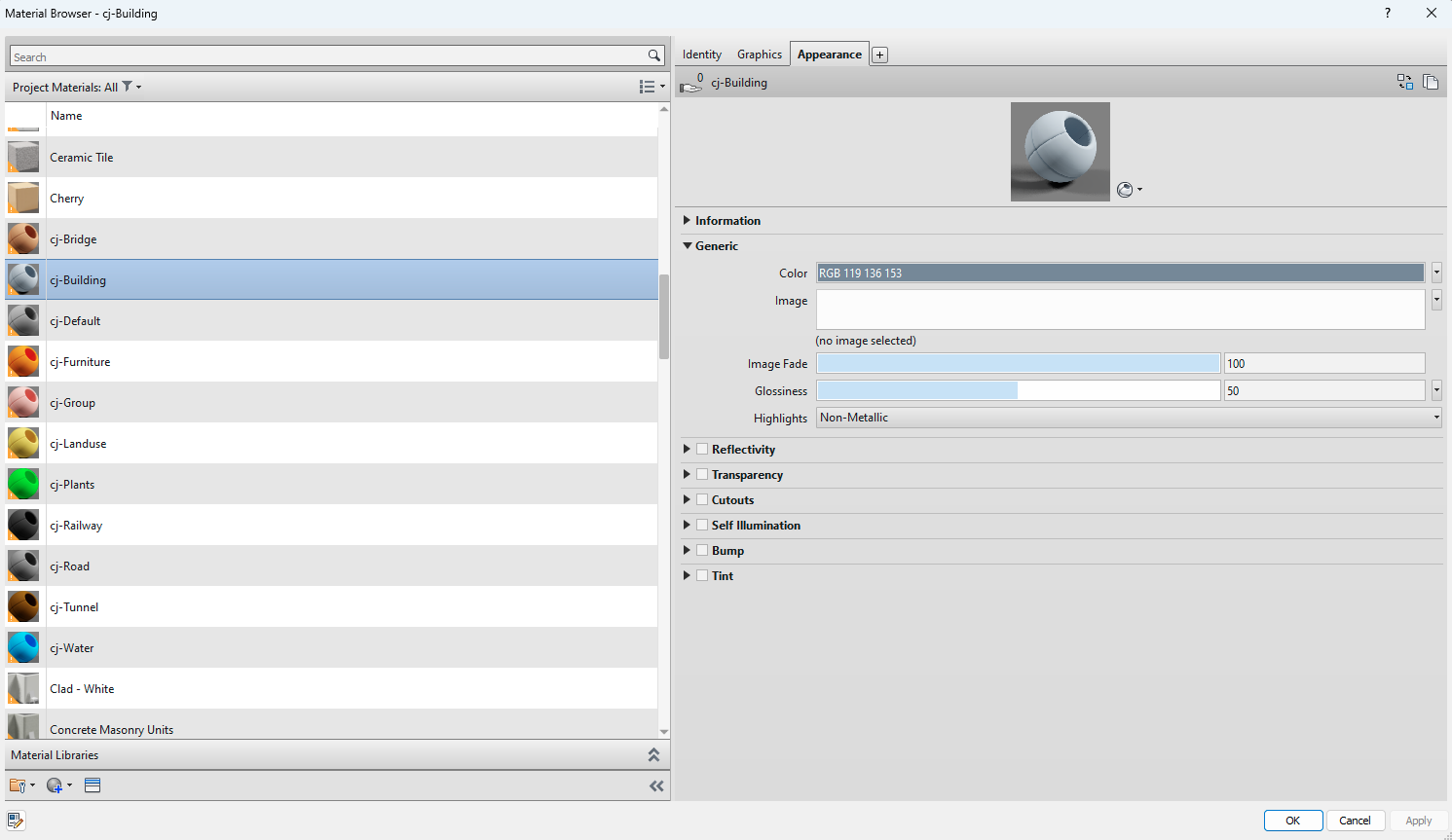Click the cj-Group pink sphere swatch

23,402
